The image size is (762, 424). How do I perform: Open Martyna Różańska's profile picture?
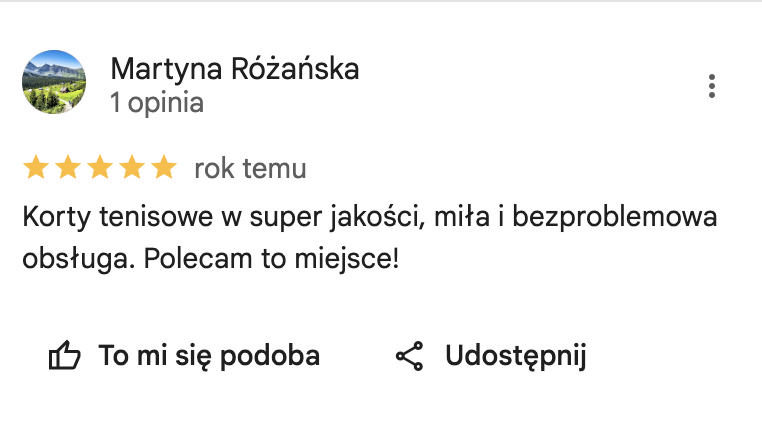(x=54, y=82)
